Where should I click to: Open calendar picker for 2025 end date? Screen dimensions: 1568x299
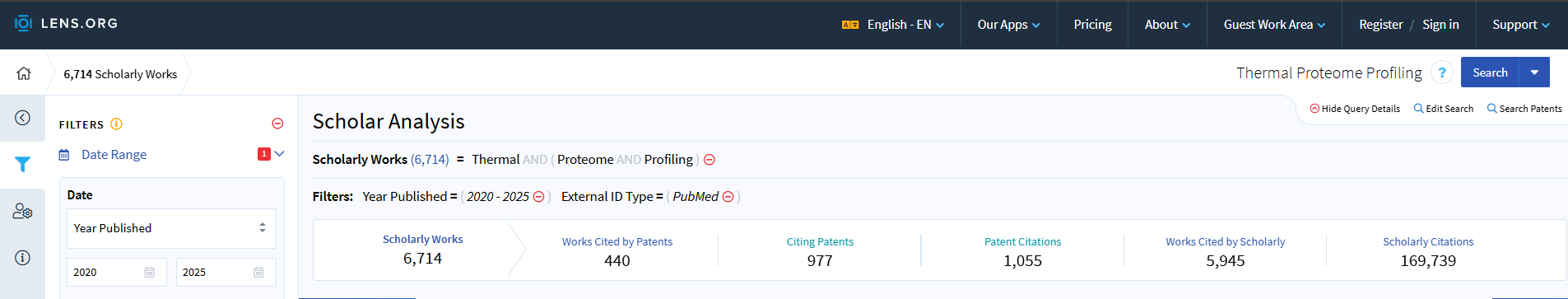258,273
